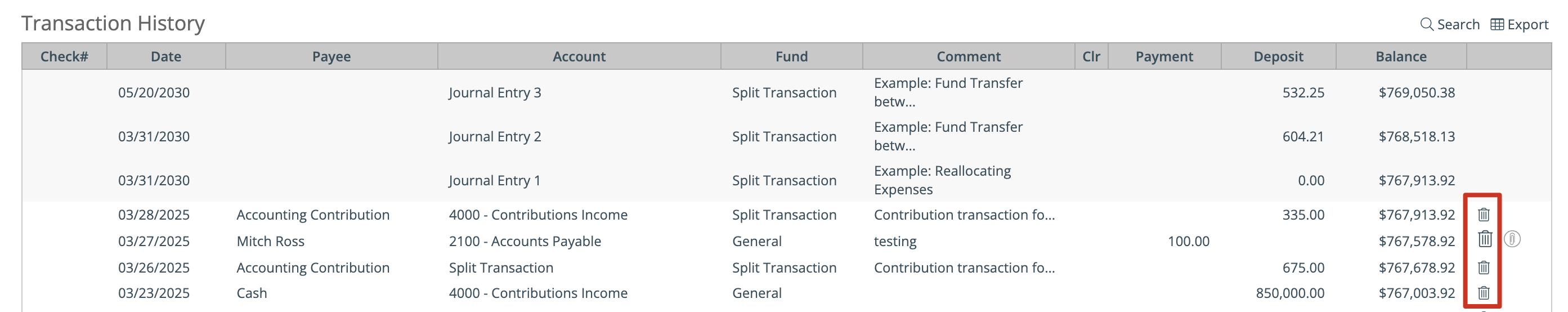Image resolution: width=1568 pixels, height=312 pixels.
Task: Open the Journal Entry 3 row
Action: [x=786, y=92]
